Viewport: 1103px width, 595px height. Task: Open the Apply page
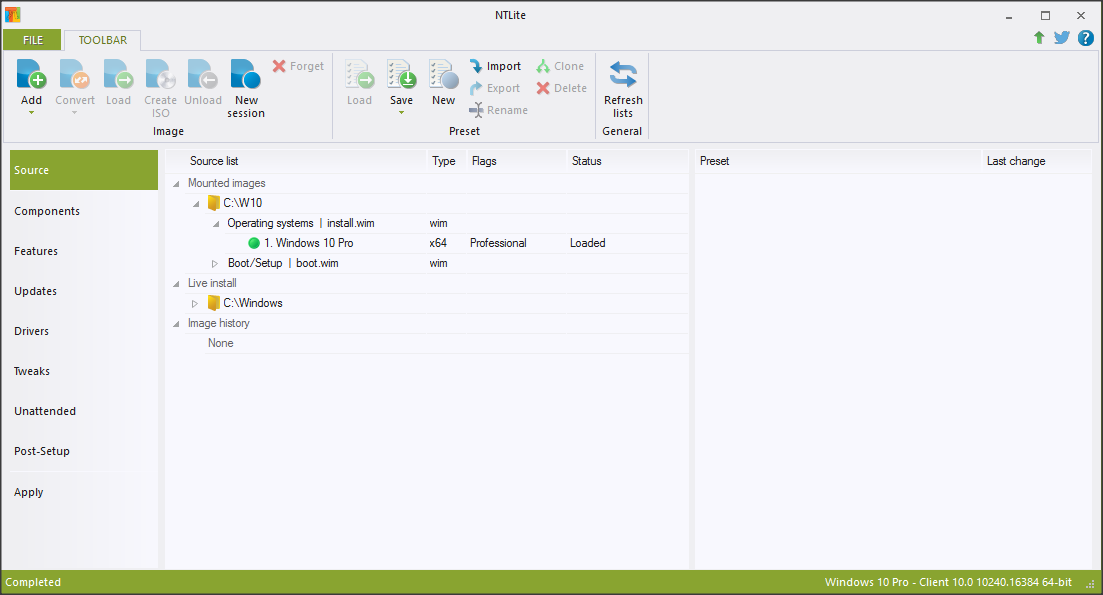click(x=29, y=492)
